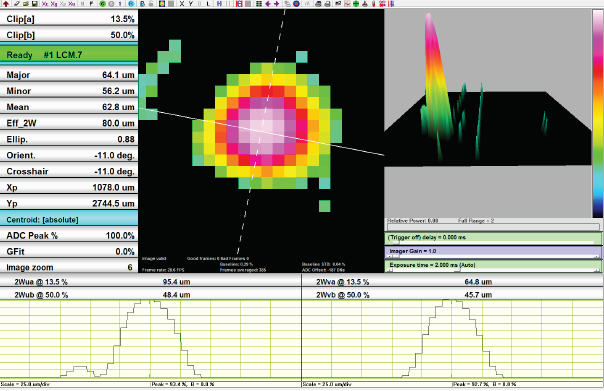
Task: Click the teal padlock toolbar icon
Action: pos(142,4)
